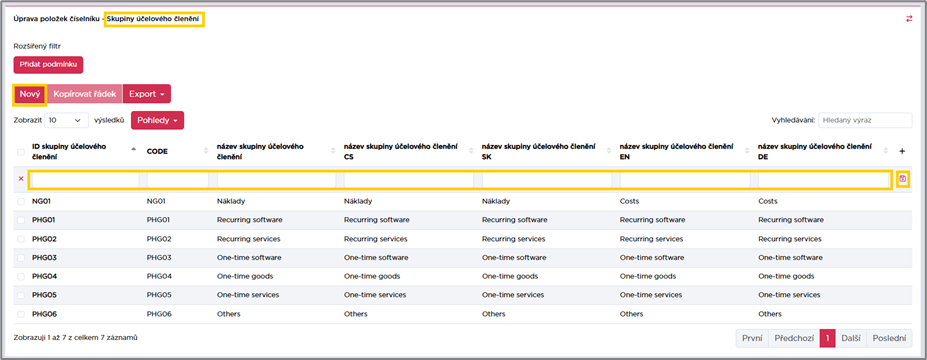
Task: Click new row název DE input field
Action: tap(824, 179)
